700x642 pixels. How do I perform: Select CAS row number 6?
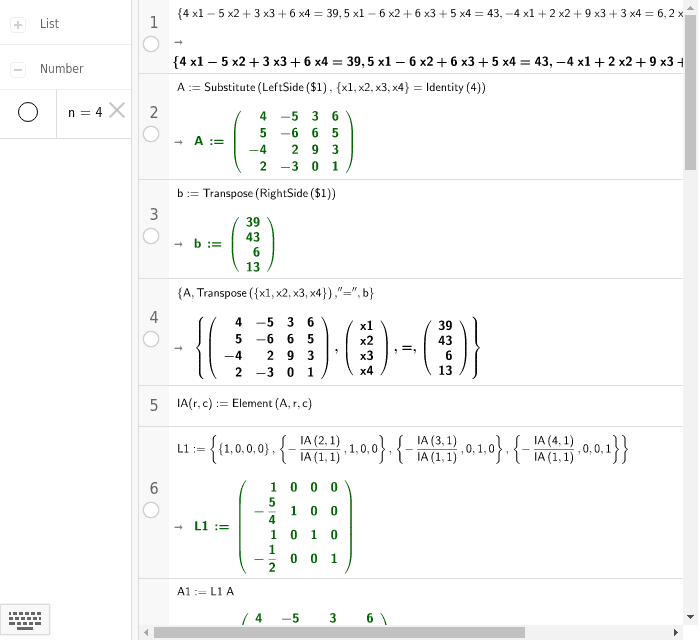154,488
